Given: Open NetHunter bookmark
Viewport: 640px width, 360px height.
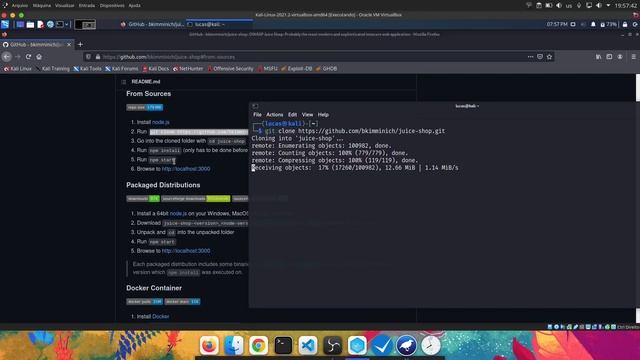Looking at the screenshot, I should click(188, 69).
